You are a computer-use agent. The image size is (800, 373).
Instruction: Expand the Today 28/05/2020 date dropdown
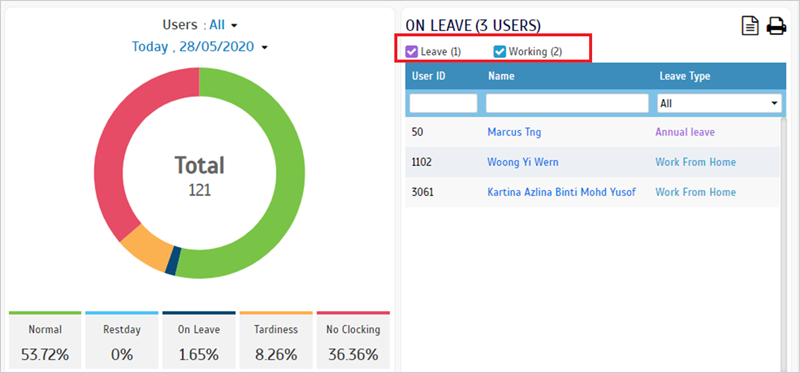click(200, 47)
